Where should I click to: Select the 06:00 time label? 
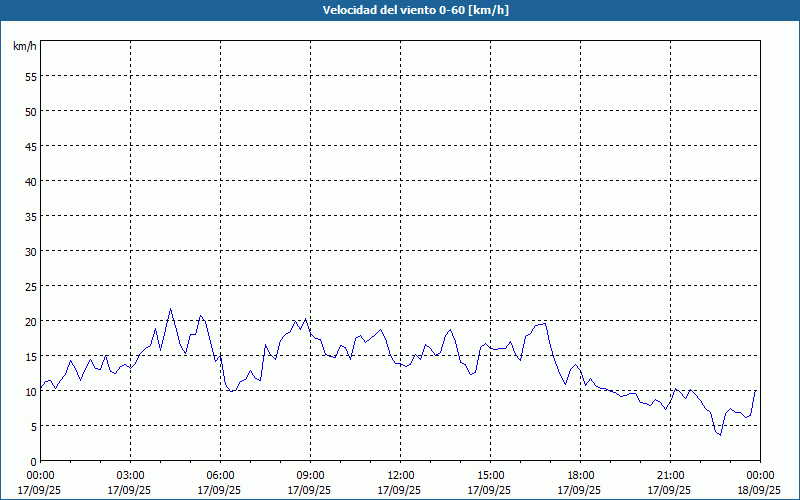(x=221, y=475)
